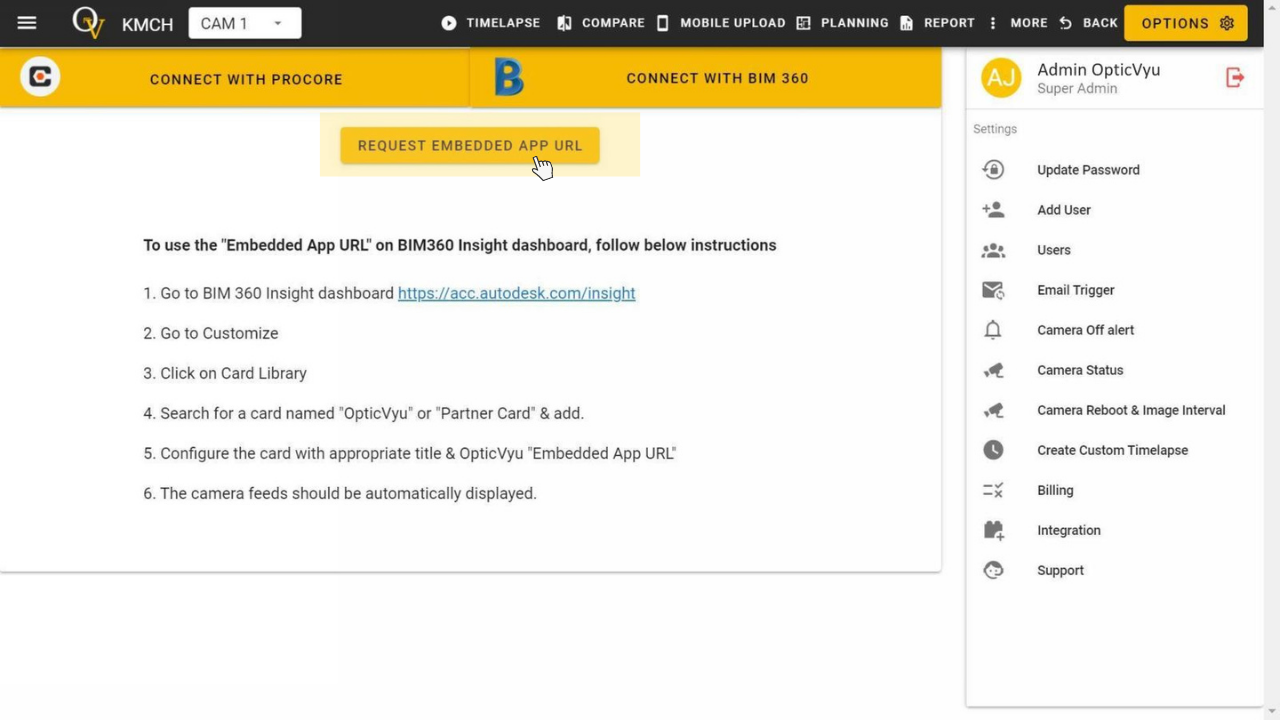1280x720 pixels.
Task: Open the acc.autodesk.com/insight link
Action: pos(517,293)
